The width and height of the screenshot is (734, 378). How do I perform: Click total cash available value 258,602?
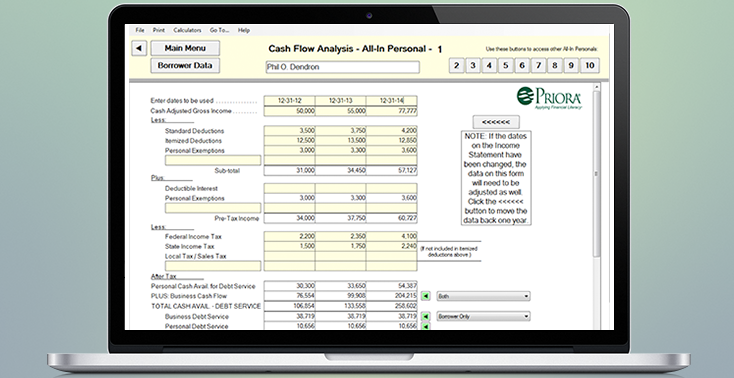(391, 306)
